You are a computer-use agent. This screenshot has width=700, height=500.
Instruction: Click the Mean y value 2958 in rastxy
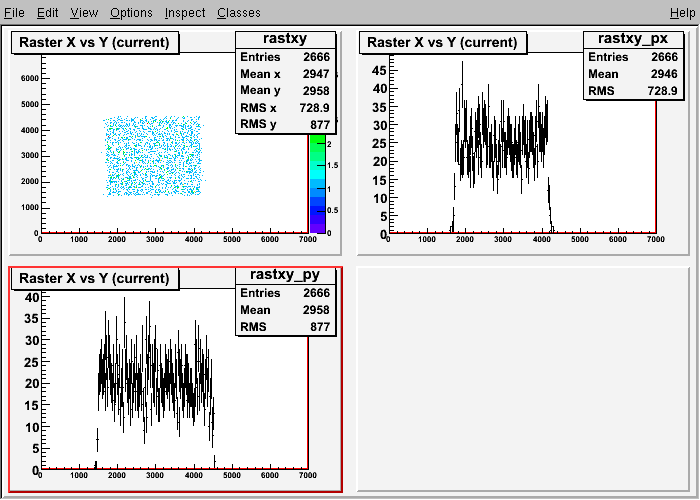(316, 91)
